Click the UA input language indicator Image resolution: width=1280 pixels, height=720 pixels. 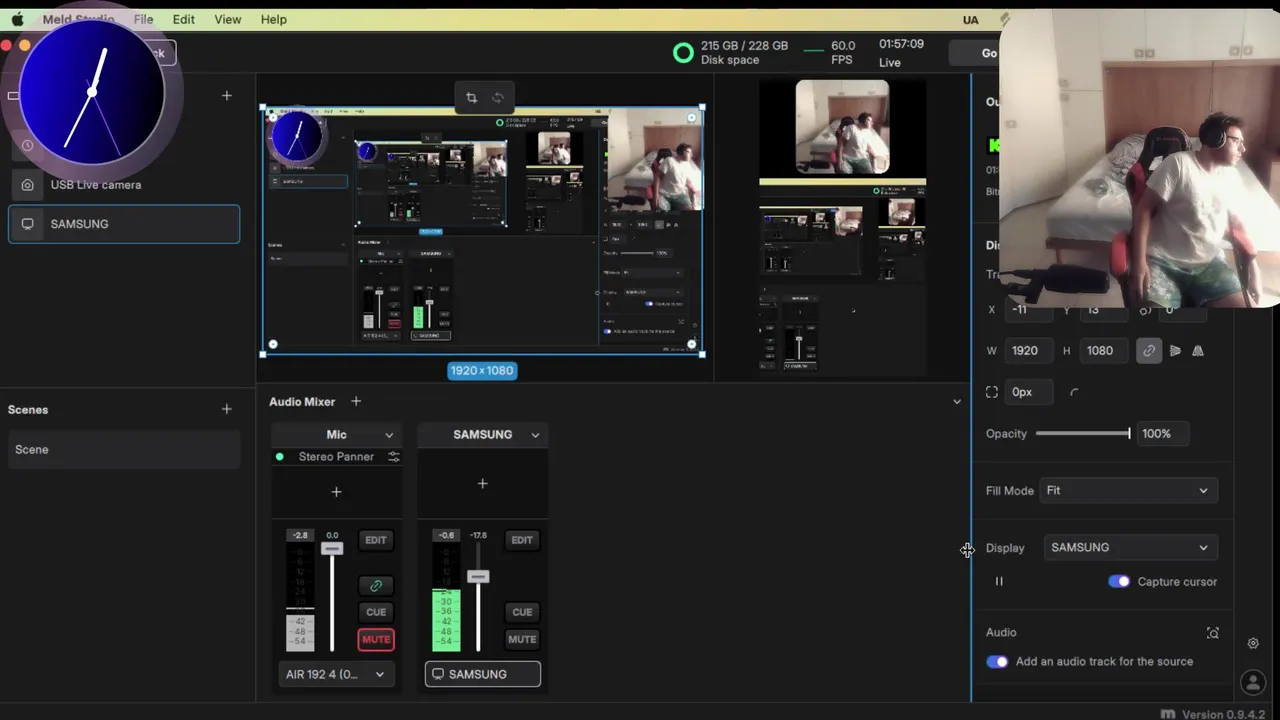(970, 20)
